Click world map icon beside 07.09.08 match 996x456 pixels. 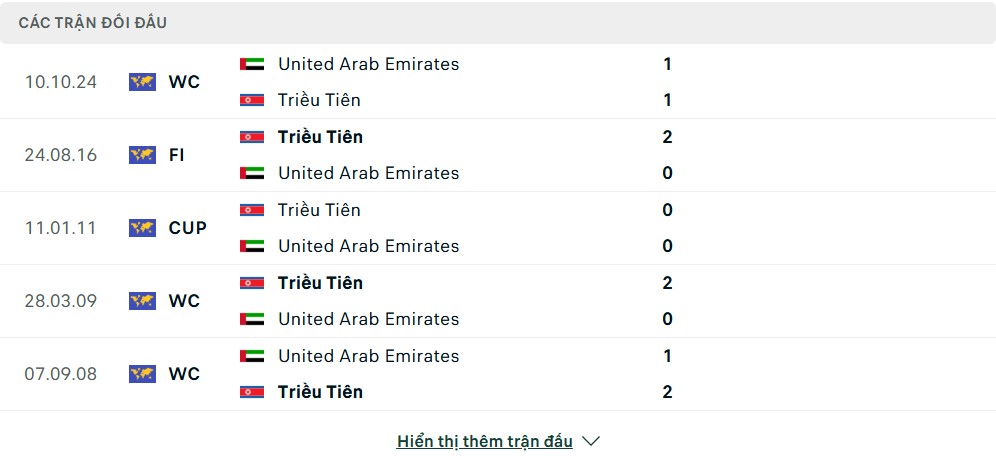[142, 374]
